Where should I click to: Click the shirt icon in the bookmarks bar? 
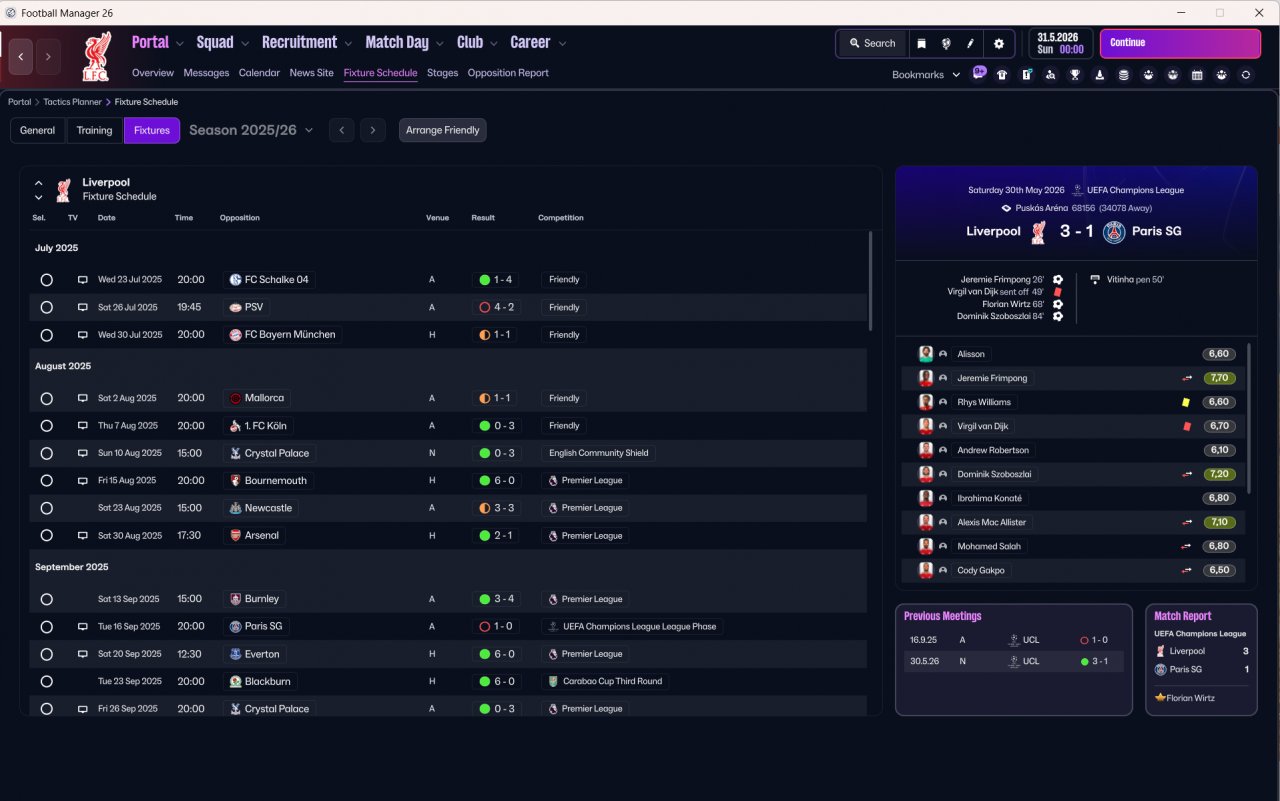(x=1002, y=75)
